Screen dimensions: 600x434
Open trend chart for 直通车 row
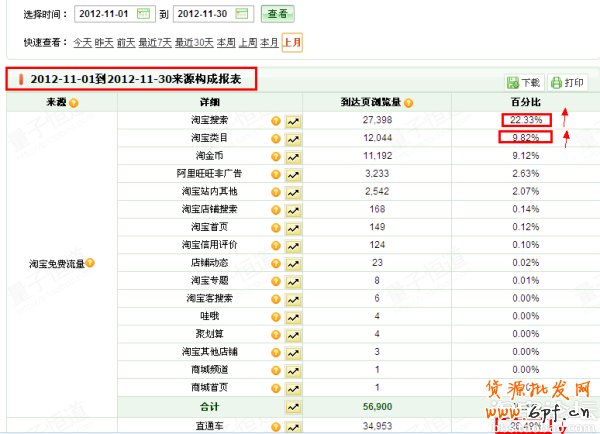click(x=293, y=426)
